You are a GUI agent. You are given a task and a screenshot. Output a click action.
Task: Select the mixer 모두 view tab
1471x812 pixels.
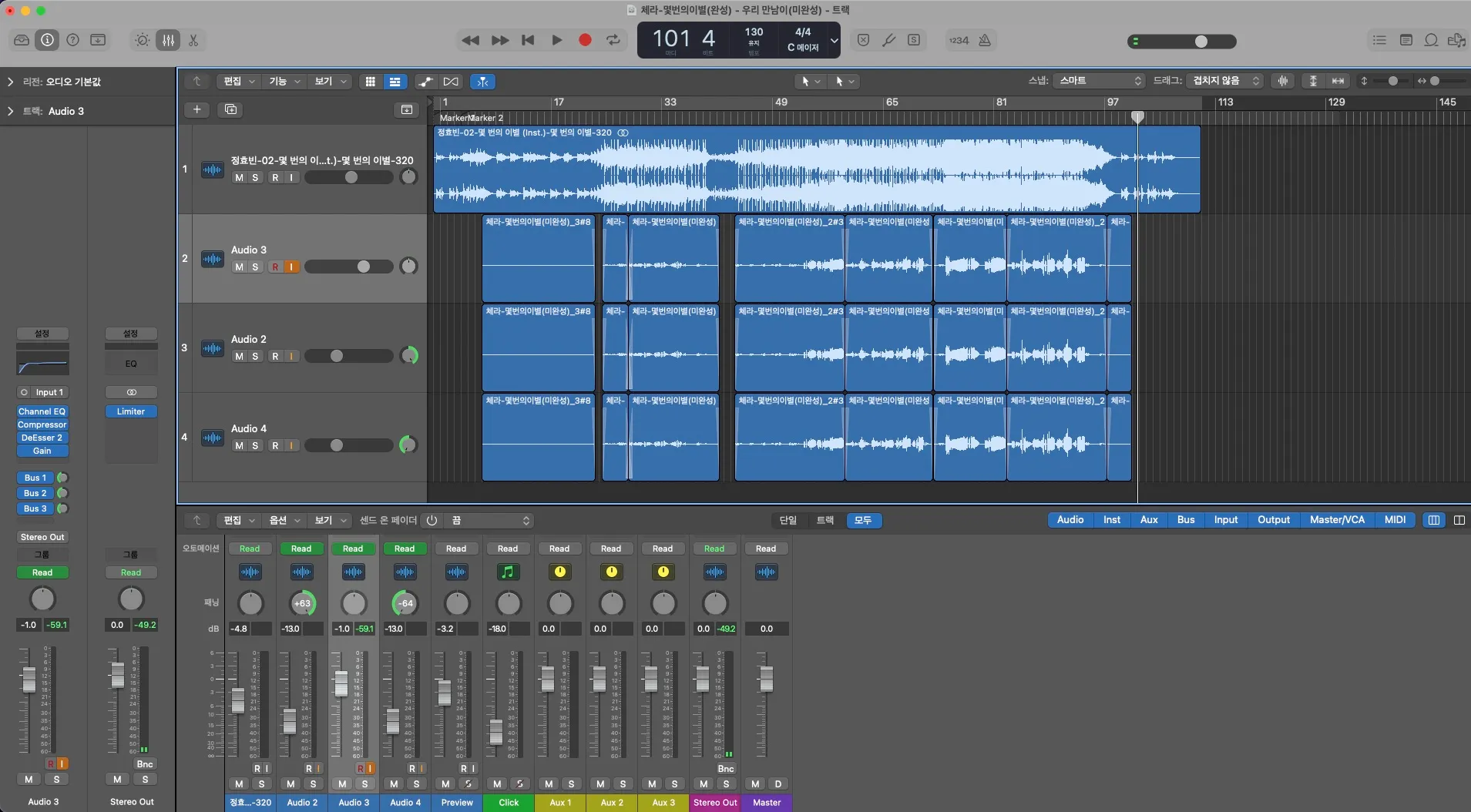863,521
